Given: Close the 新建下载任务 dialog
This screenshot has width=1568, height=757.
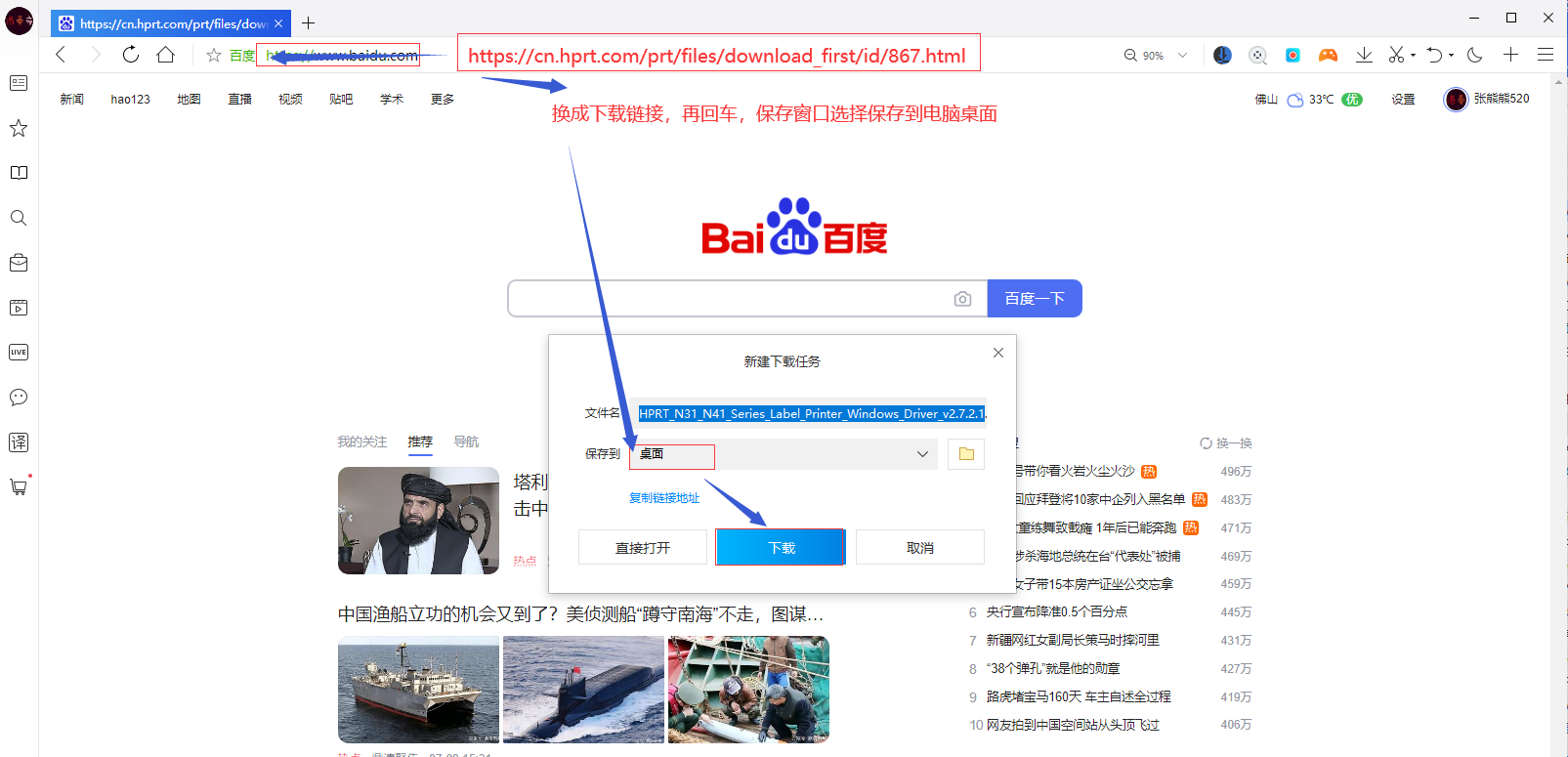Looking at the screenshot, I should 998,353.
